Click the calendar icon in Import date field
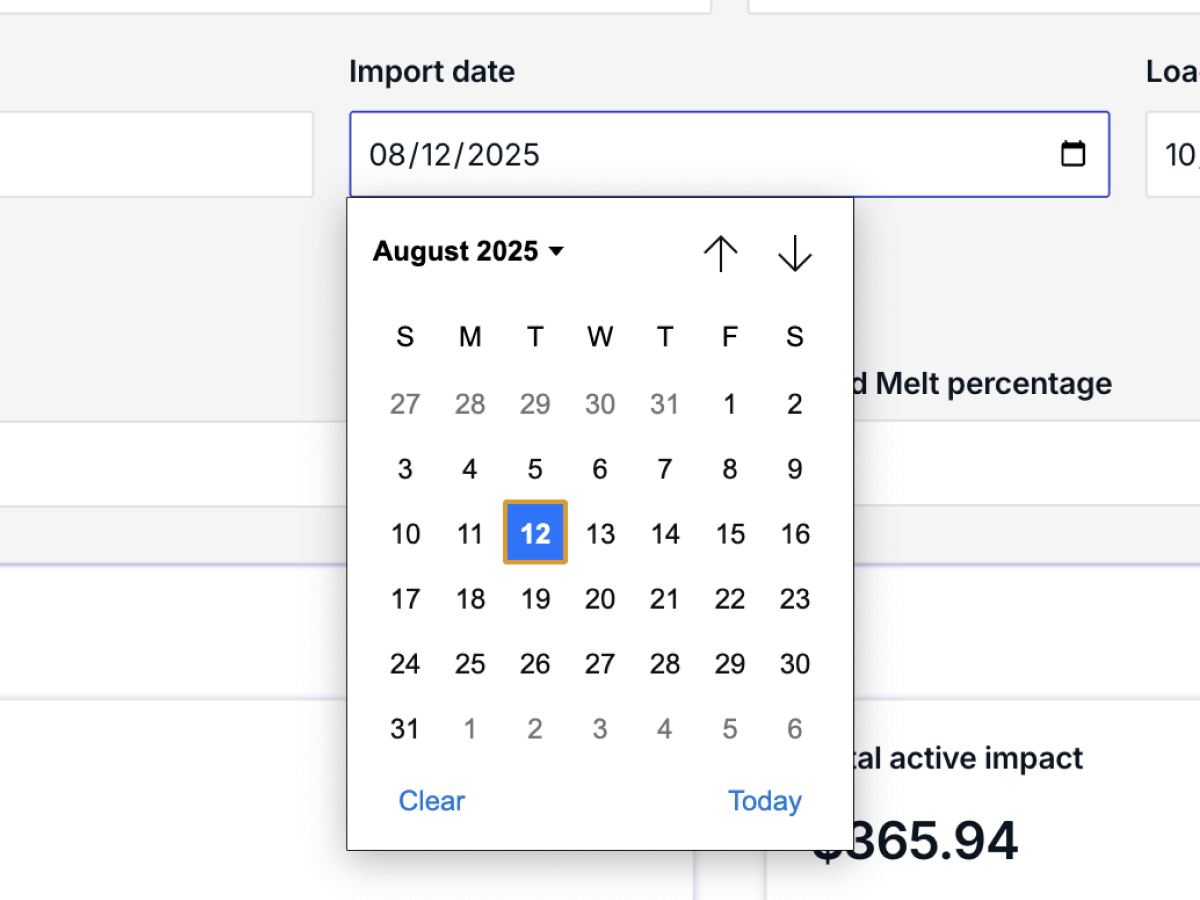Screen dimensions: 1200x900 (1072, 154)
